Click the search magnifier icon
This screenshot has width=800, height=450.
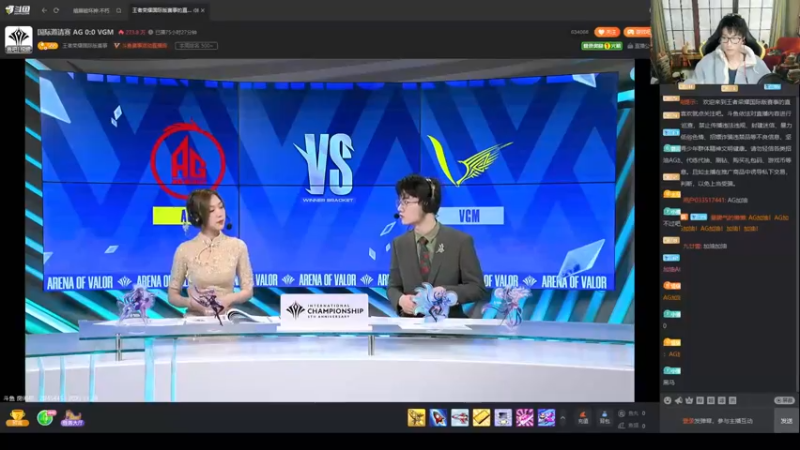tap(118, 10)
